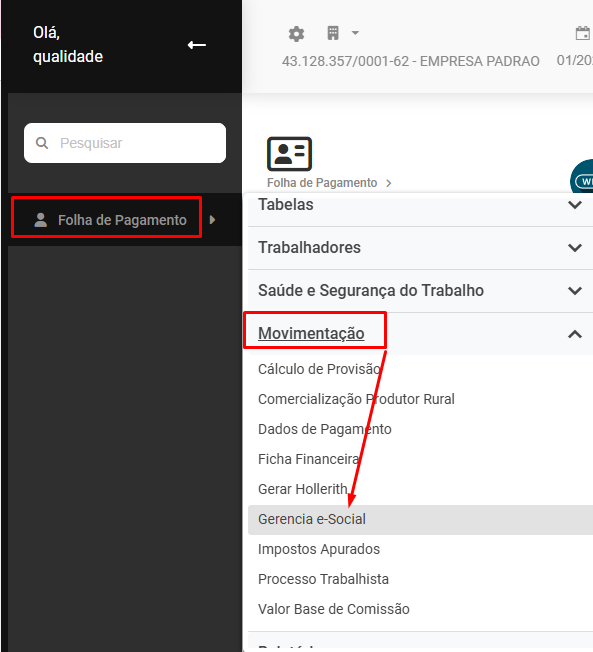Open the Folha de Pagamento breadcrumb link
Image resolution: width=593 pixels, height=652 pixels.
[322, 183]
